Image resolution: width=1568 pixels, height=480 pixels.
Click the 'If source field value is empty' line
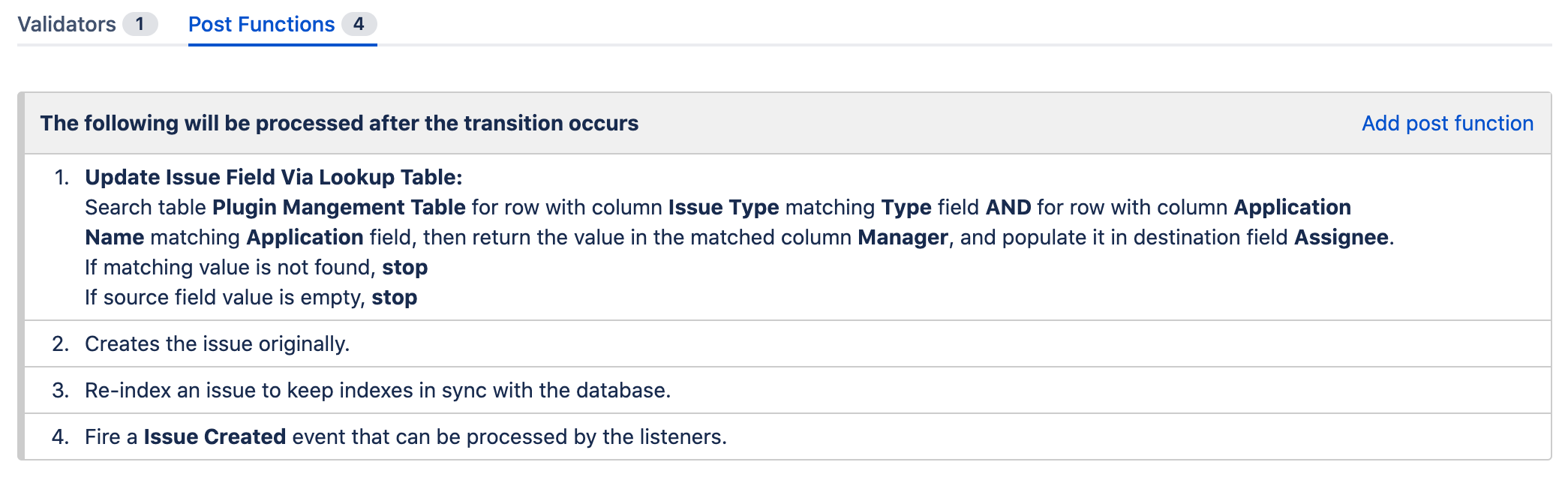click(251, 297)
